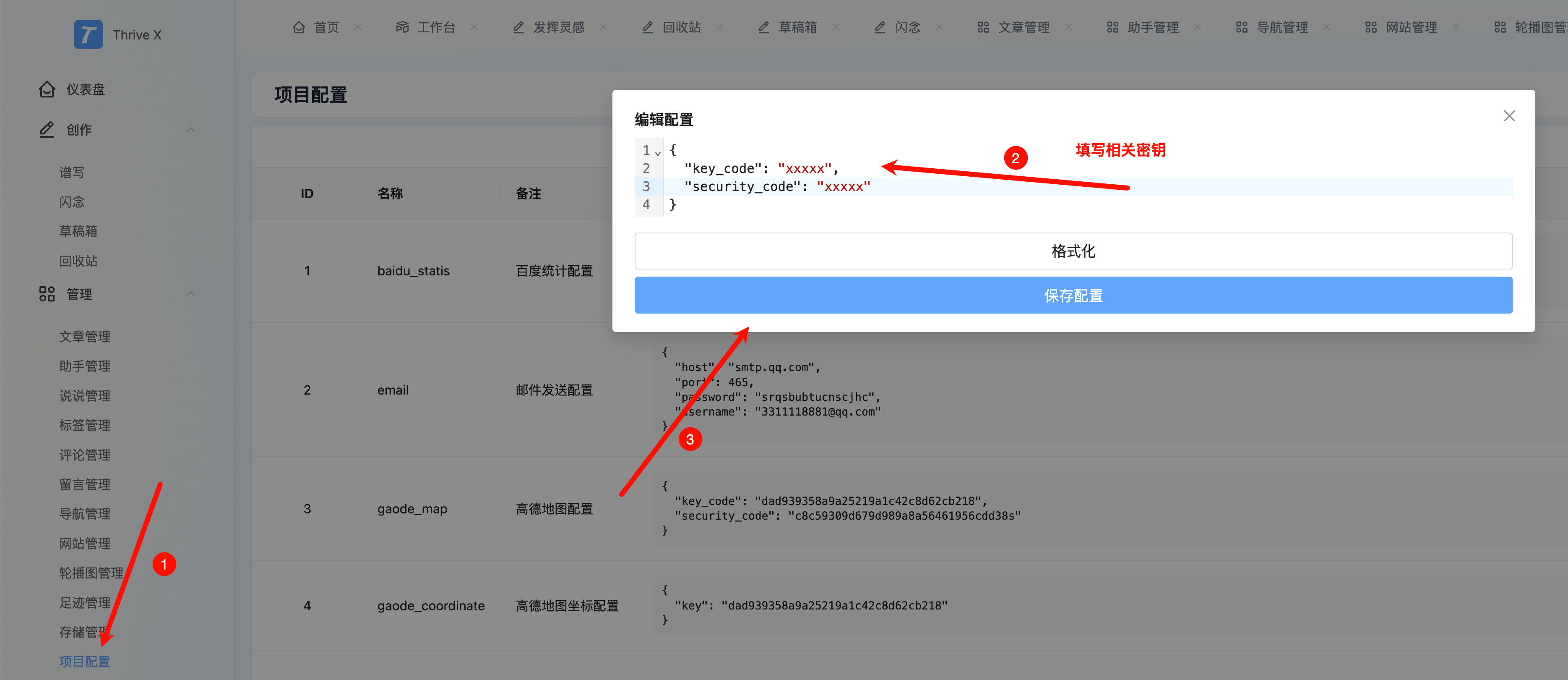This screenshot has height=680, width=1568.
Task: Open 项目配置 in the sidebar
Action: [x=85, y=662]
